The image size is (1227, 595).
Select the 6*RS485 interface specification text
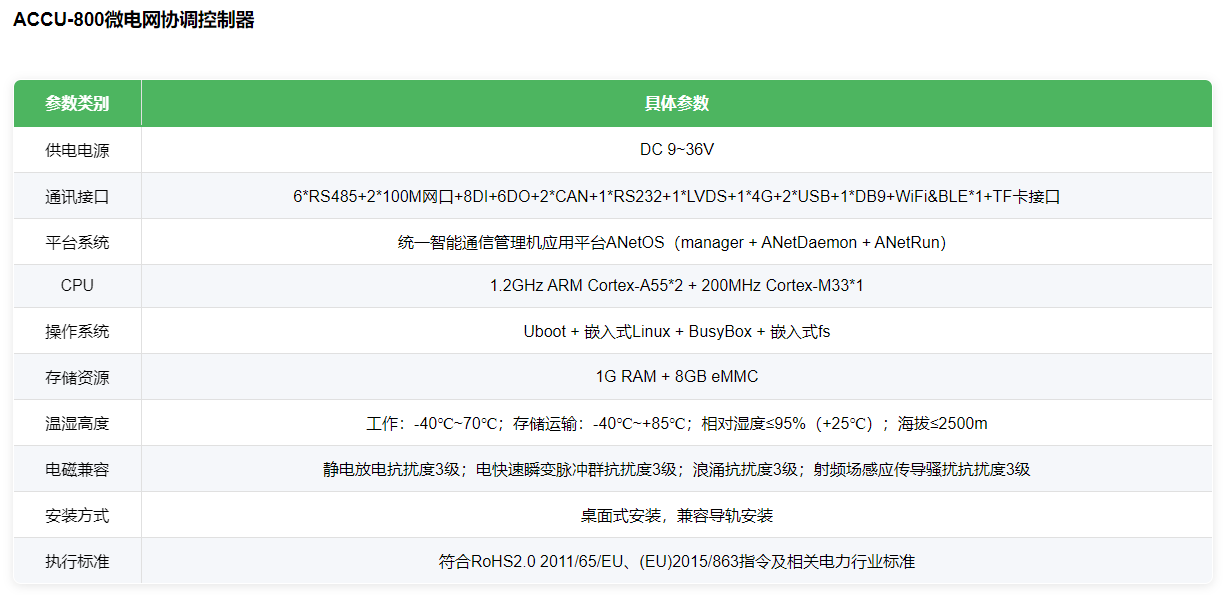point(677,196)
